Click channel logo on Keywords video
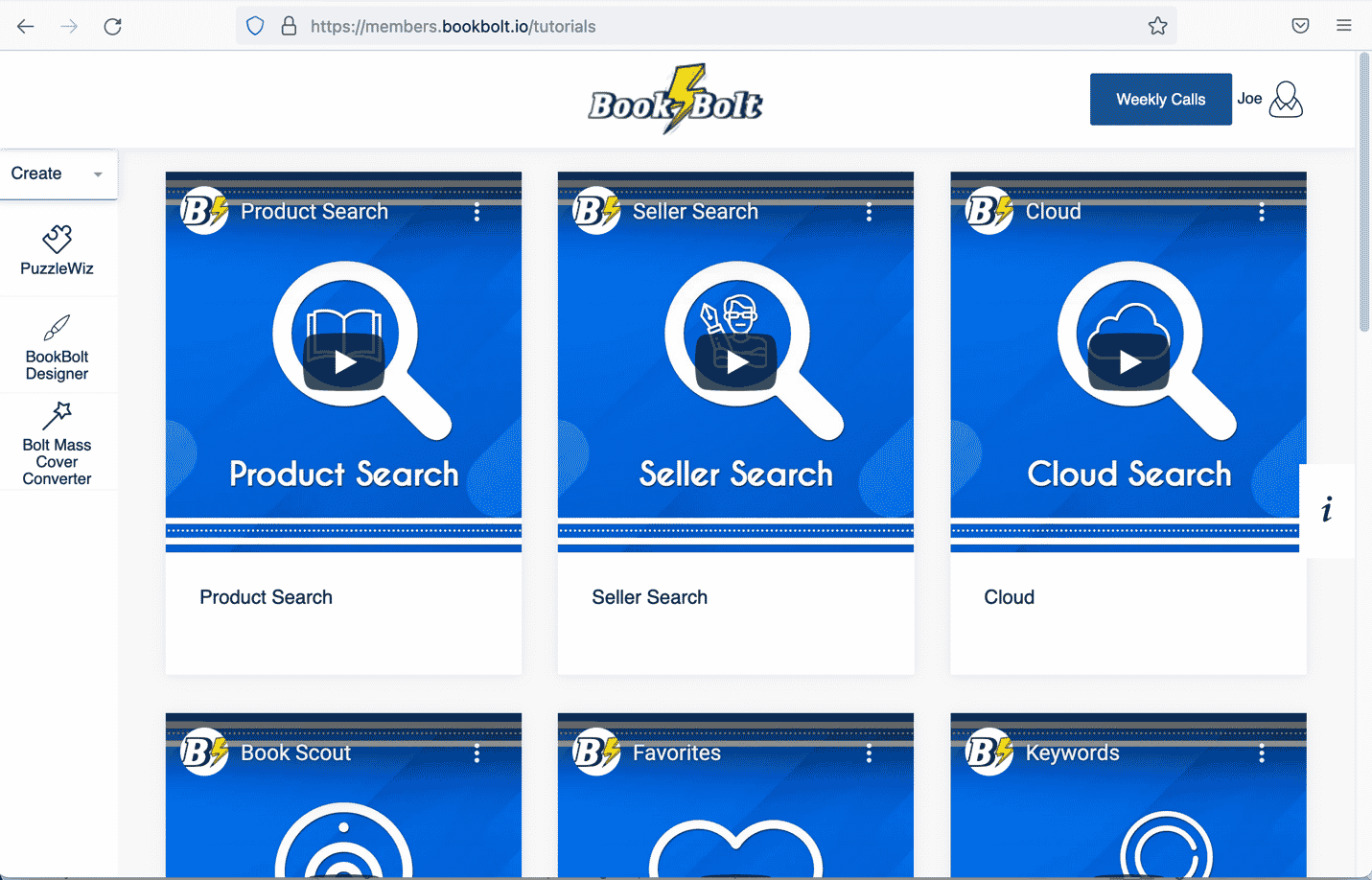 coord(989,753)
